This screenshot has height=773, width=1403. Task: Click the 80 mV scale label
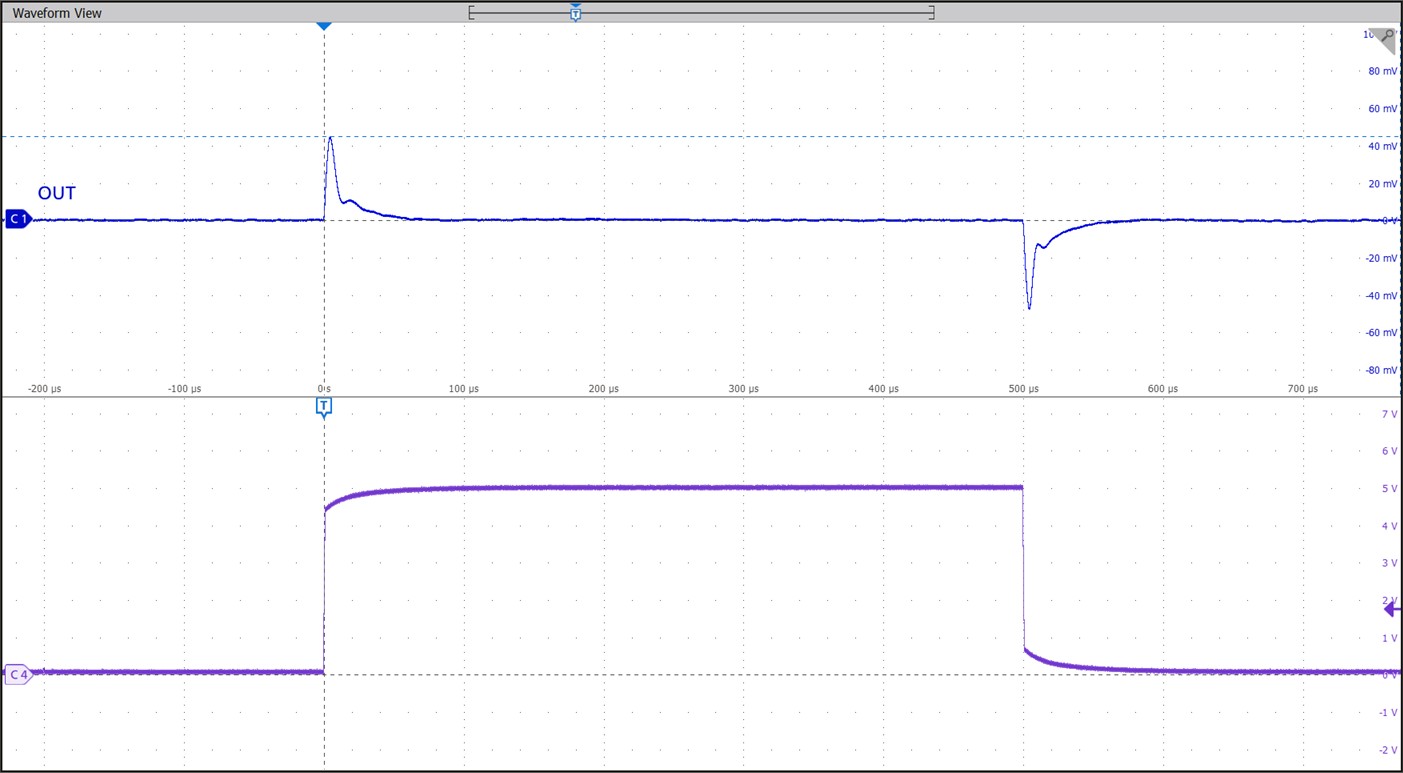(x=1382, y=71)
